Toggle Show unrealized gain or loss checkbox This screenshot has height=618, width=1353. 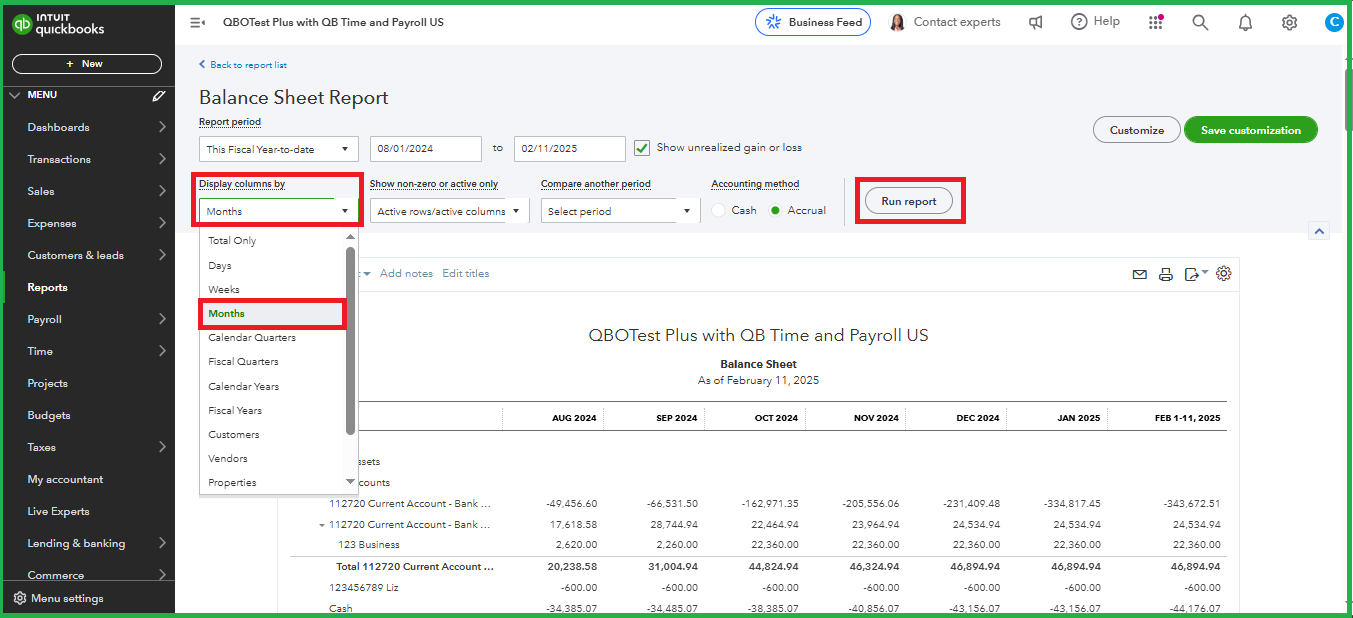[642, 148]
